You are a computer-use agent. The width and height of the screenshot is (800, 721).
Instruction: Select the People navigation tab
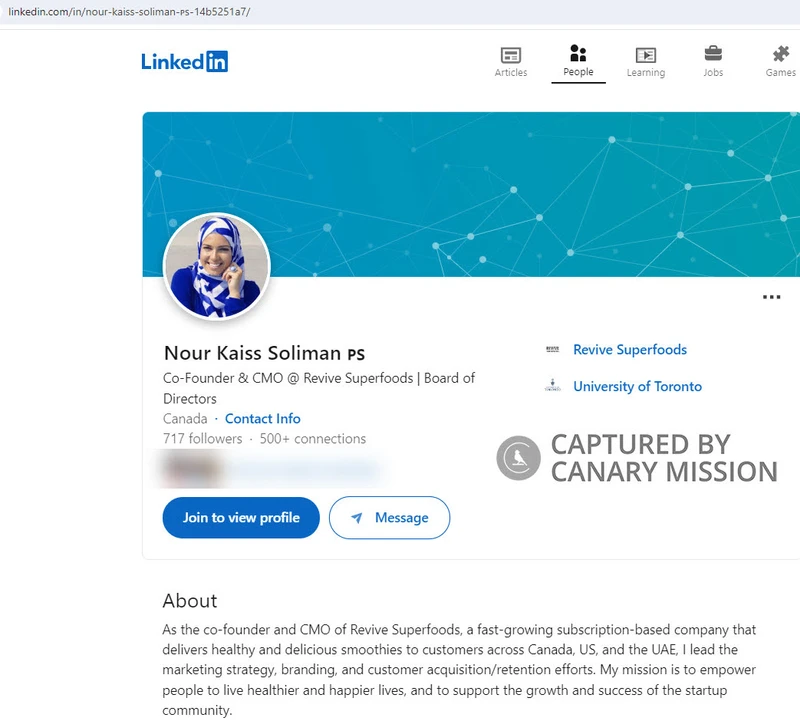coord(578,61)
